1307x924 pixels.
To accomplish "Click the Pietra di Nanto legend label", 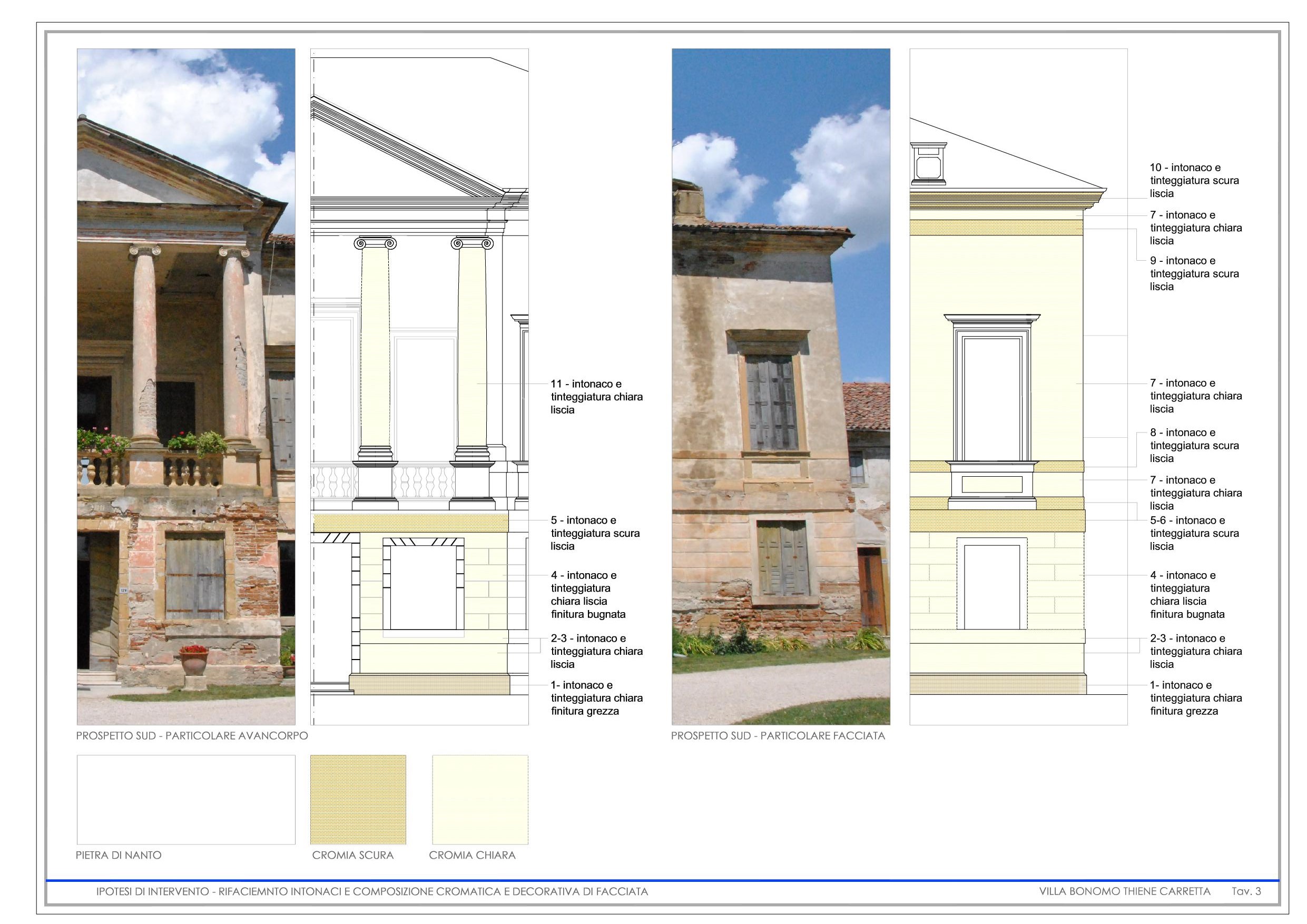I will point(119,855).
